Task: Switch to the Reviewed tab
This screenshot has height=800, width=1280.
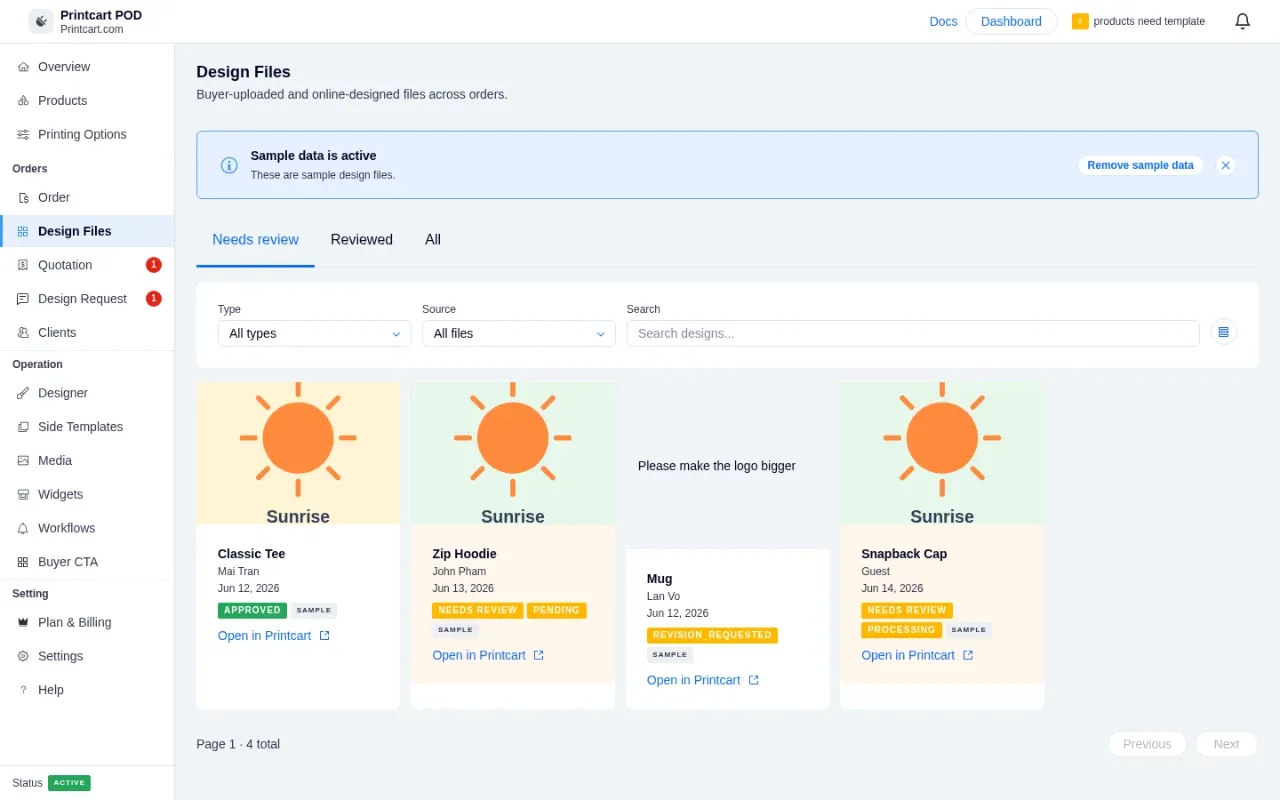Action: [x=362, y=240]
